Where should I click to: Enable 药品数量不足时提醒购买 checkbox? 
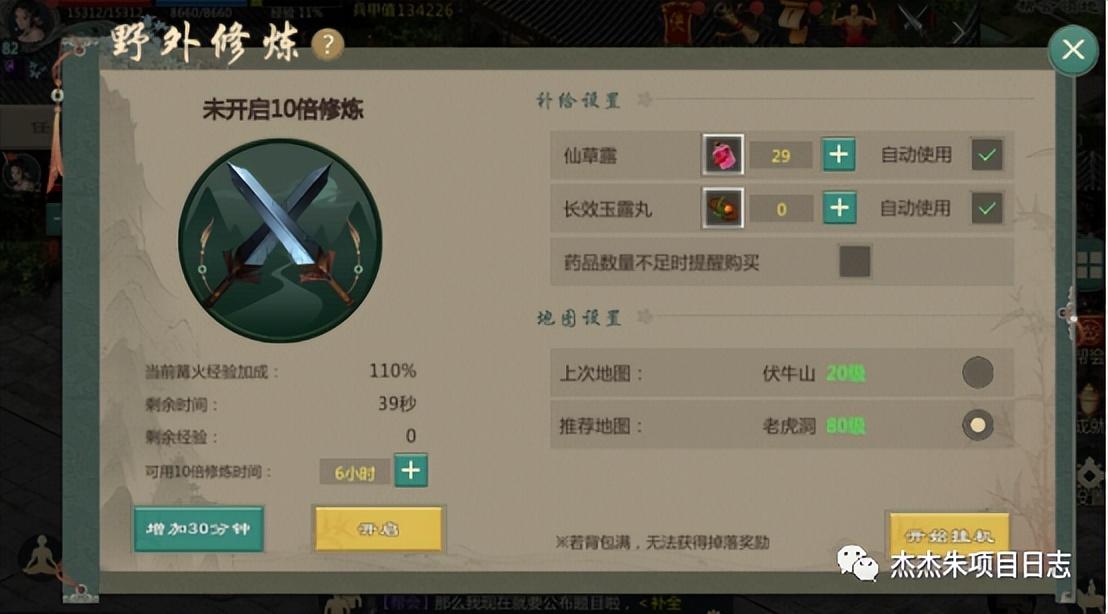pos(854,262)
